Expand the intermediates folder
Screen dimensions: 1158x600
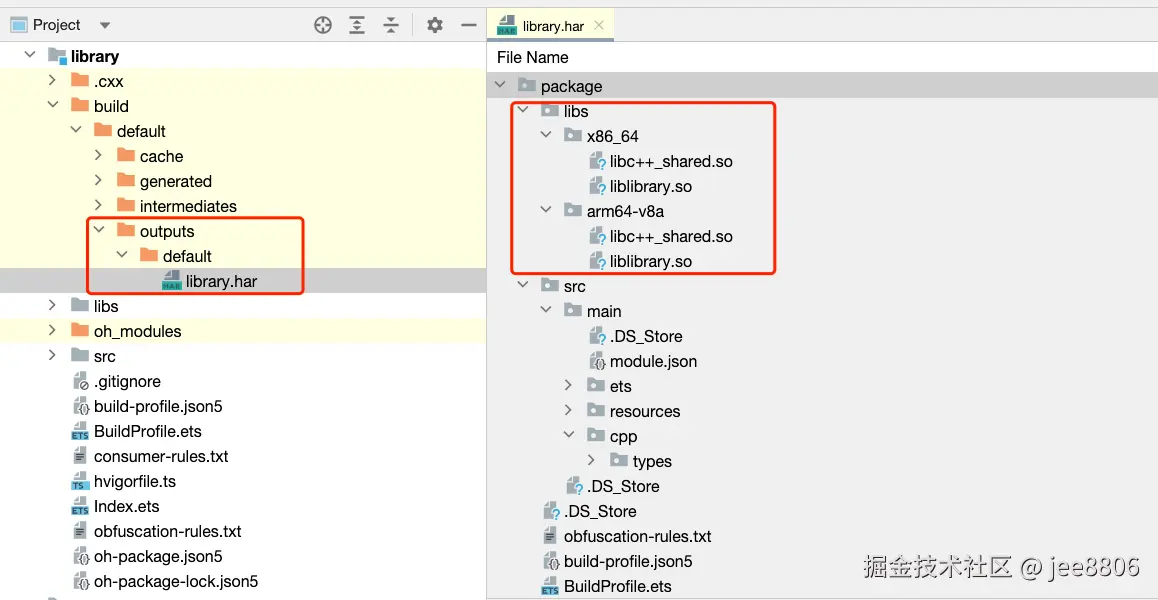[99, 206]
